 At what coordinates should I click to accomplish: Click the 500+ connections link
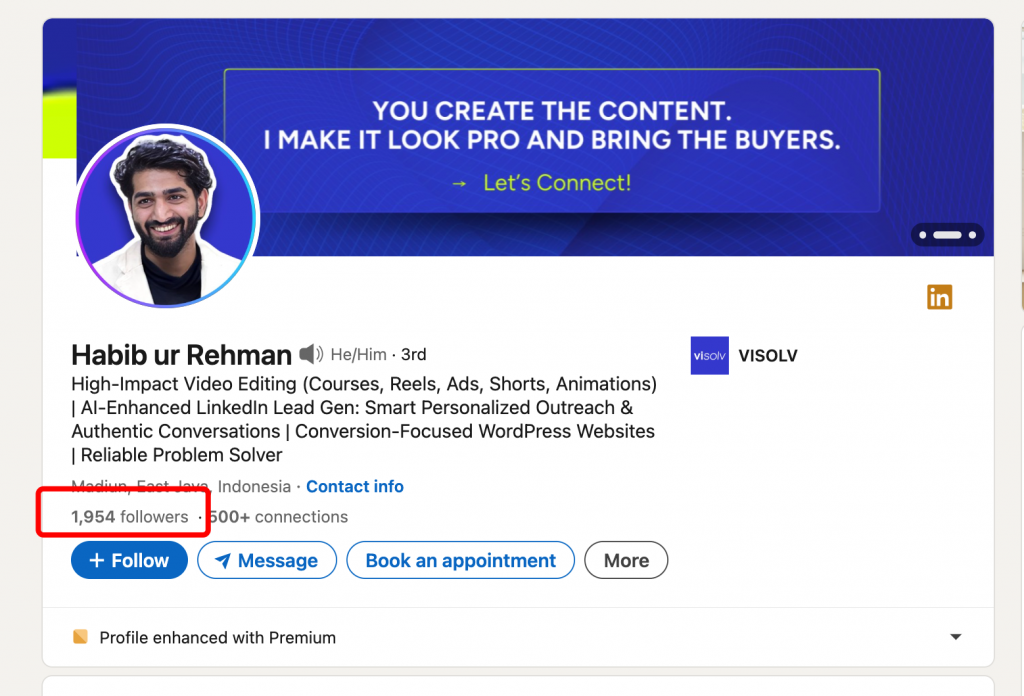(278, 516)
